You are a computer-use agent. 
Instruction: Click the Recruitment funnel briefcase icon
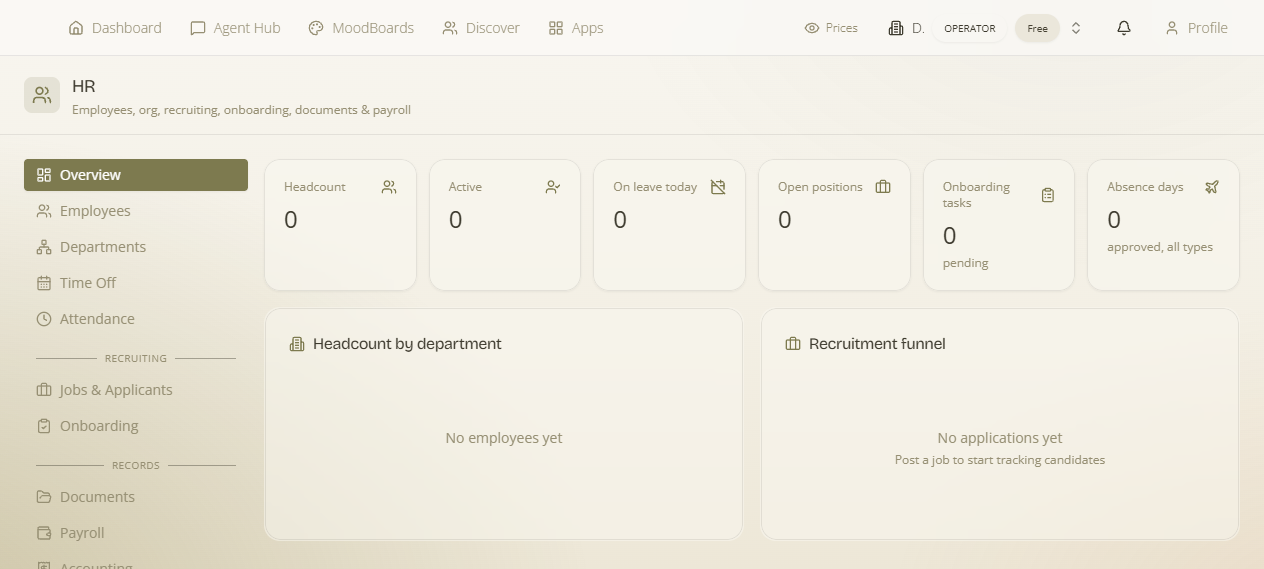pyautogui.click(x=793, y=344)
